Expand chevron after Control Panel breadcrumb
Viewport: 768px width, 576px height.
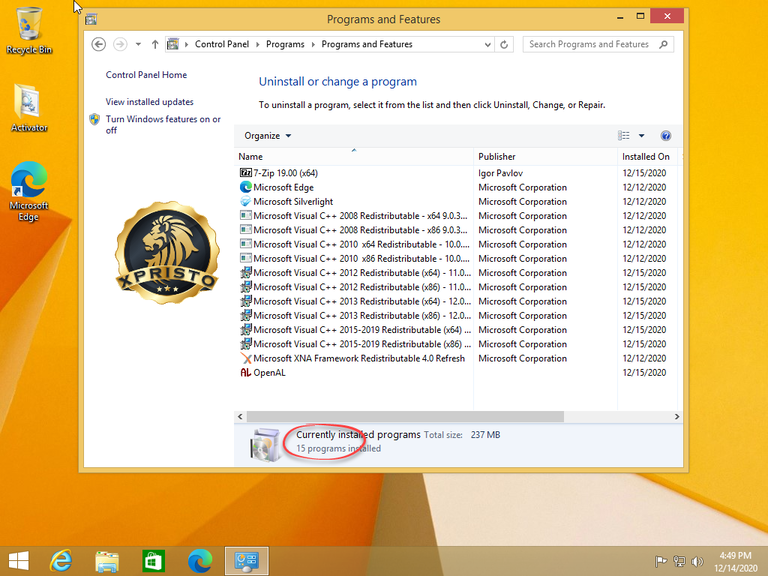(258, 45)
